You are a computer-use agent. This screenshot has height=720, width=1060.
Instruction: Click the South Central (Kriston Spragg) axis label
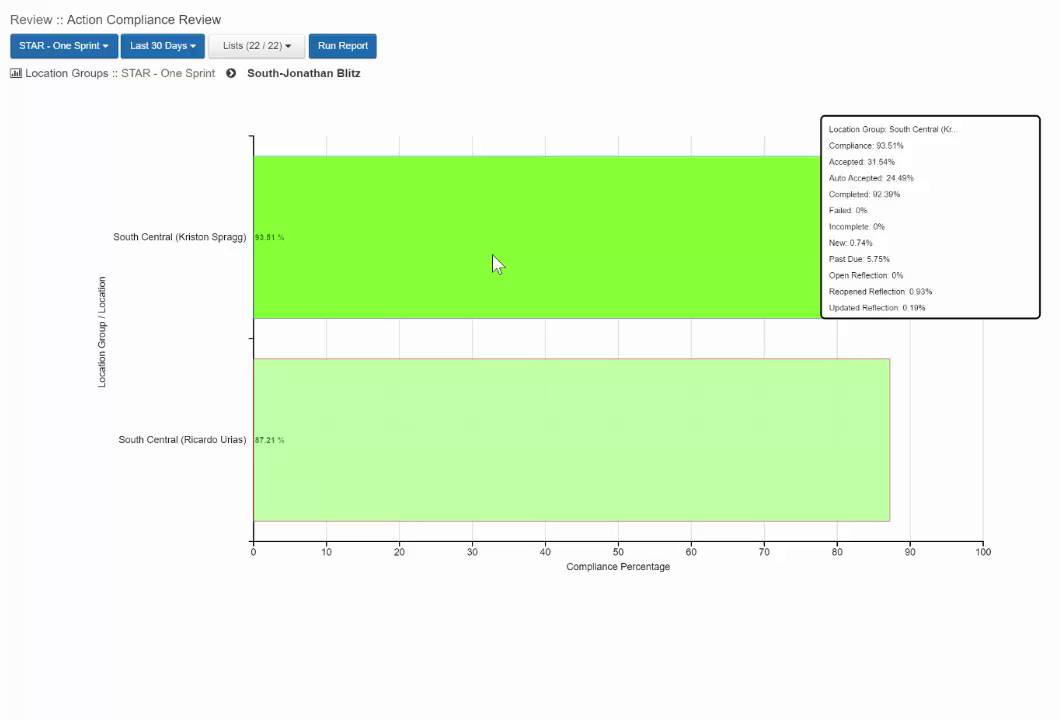click(x=179, y=237)
